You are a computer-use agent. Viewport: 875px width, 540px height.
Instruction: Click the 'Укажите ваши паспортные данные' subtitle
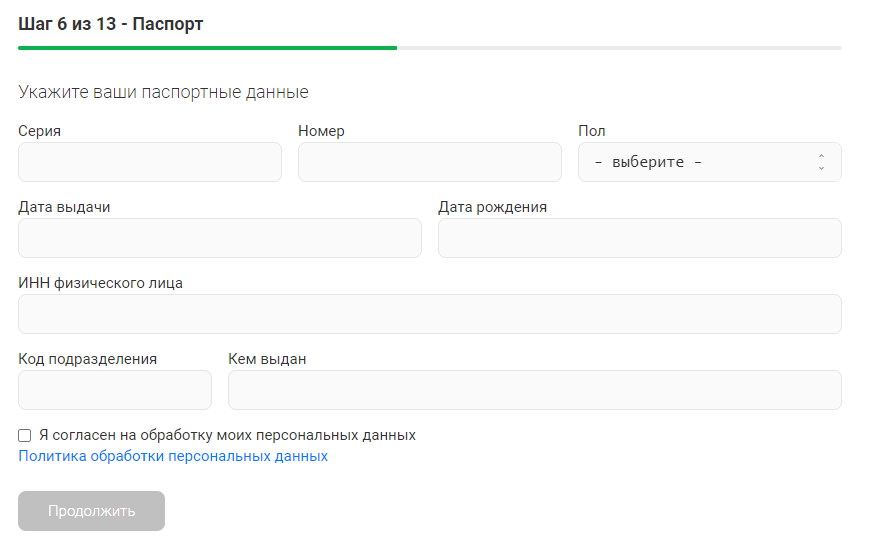pyautogui.click(x=163, y=92)
